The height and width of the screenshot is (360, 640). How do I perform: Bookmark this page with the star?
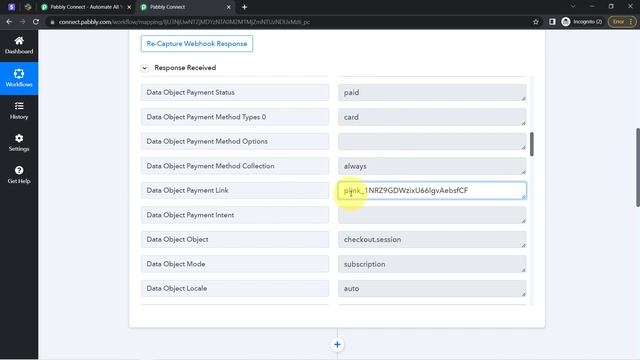click(x=536, y=22)
